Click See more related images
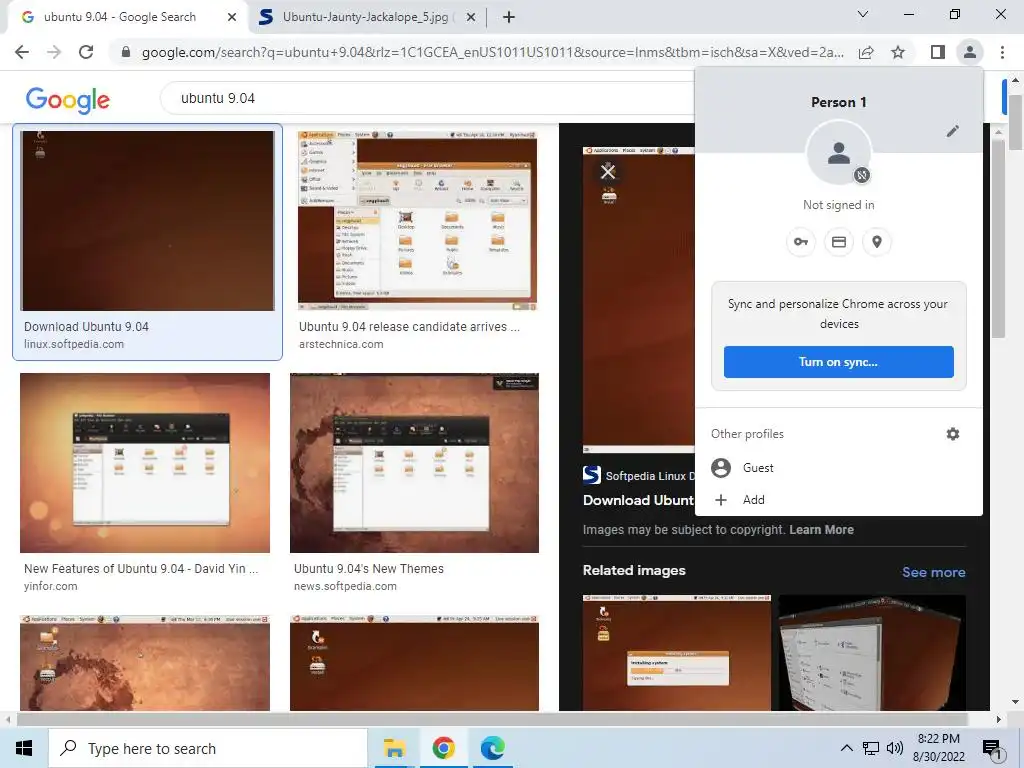This screenshot has width=1024, height=768. point(933,572)
